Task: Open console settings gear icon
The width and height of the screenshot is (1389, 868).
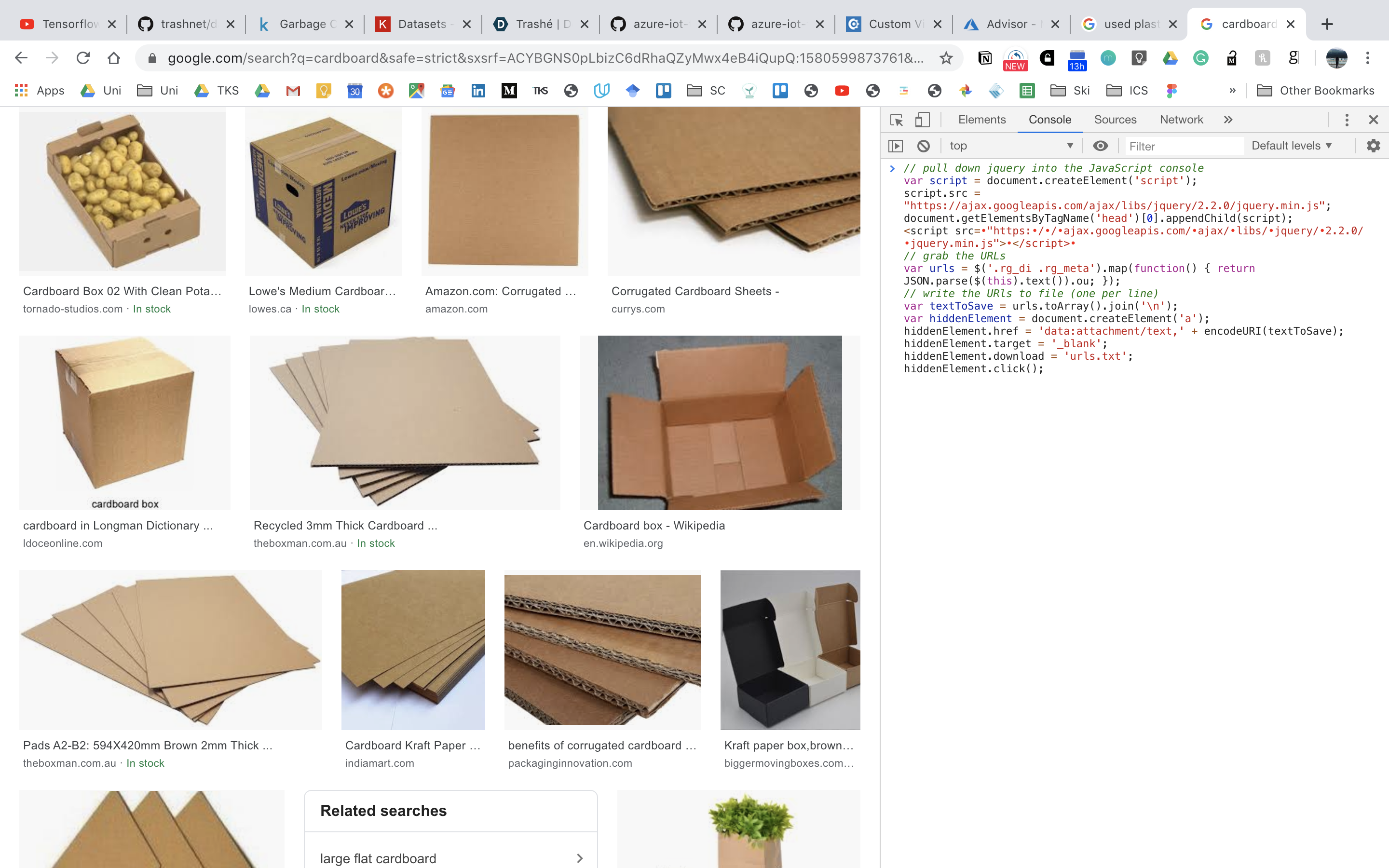Action: point(1373,146)
